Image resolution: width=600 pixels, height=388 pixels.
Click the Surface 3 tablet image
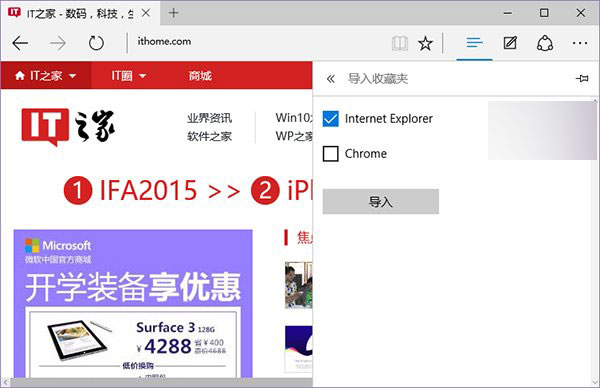80,340
